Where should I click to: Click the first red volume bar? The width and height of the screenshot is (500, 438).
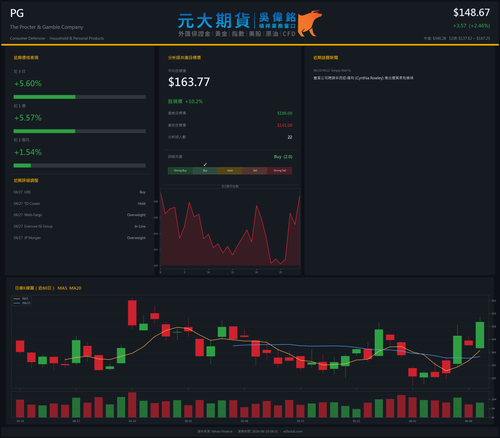[20, 408]
